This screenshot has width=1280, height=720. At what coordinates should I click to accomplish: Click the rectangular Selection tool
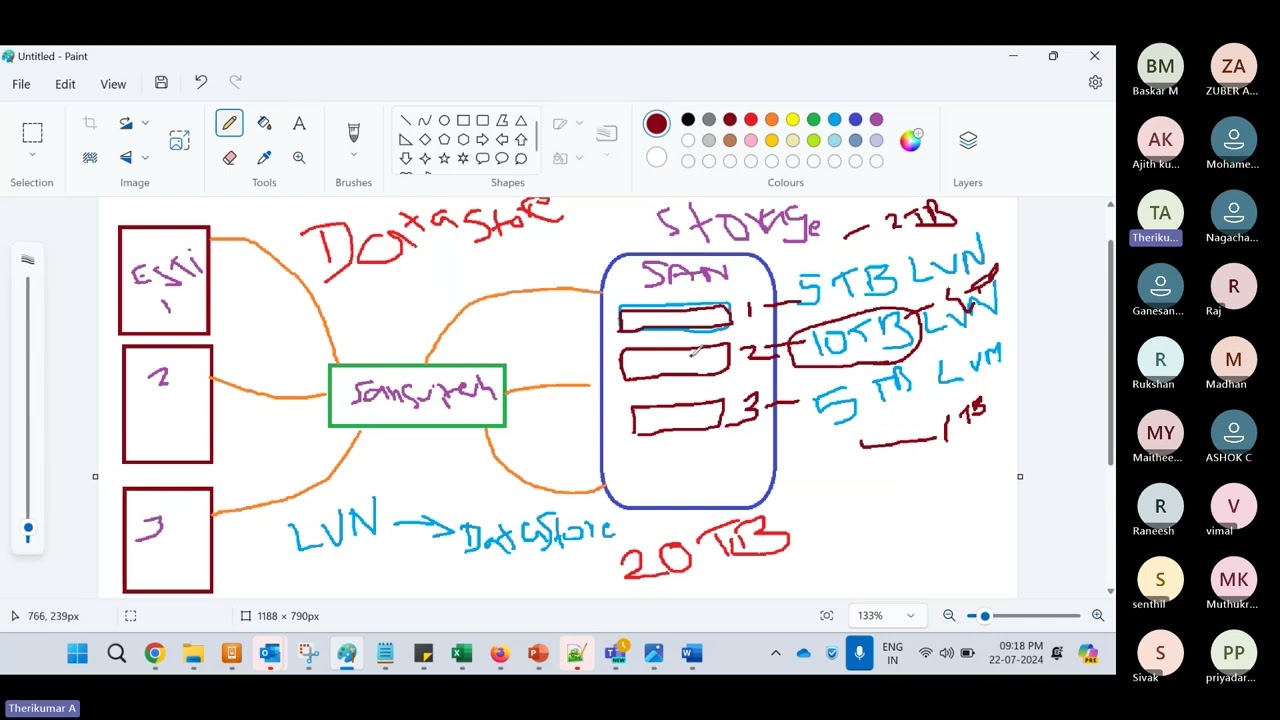coord(32,132)
